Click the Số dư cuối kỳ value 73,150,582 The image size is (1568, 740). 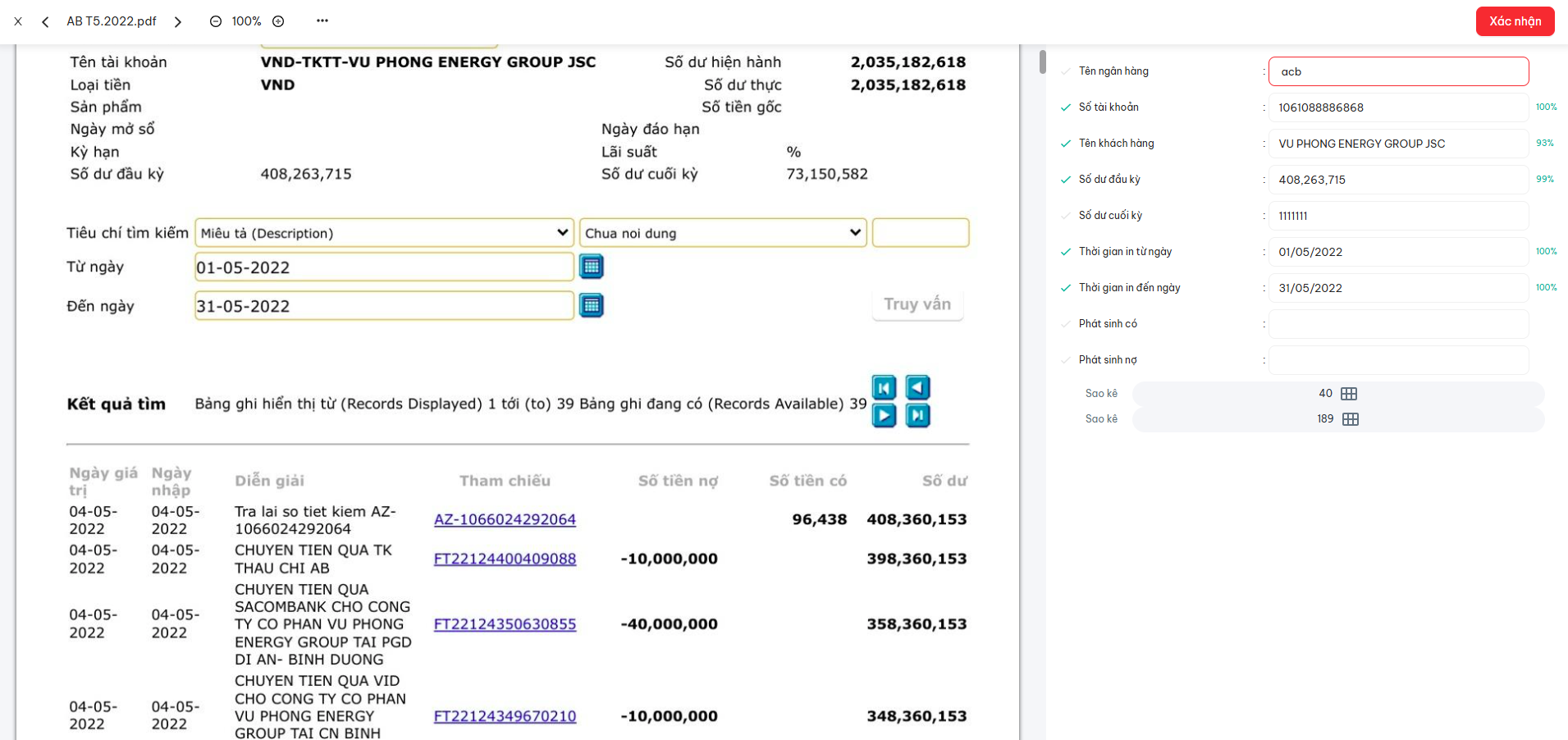pyautogui.click(x=827, y=174)
